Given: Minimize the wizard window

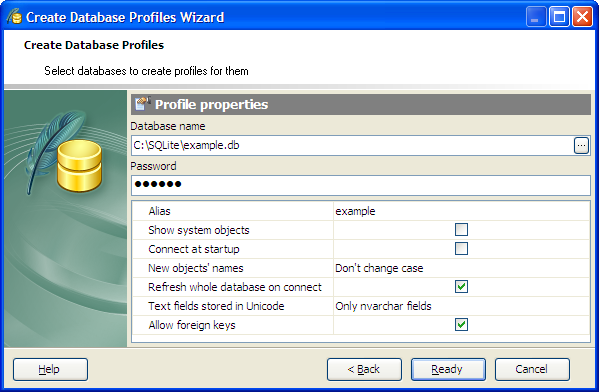Looking at the screenshot, I should pos(536,17).
